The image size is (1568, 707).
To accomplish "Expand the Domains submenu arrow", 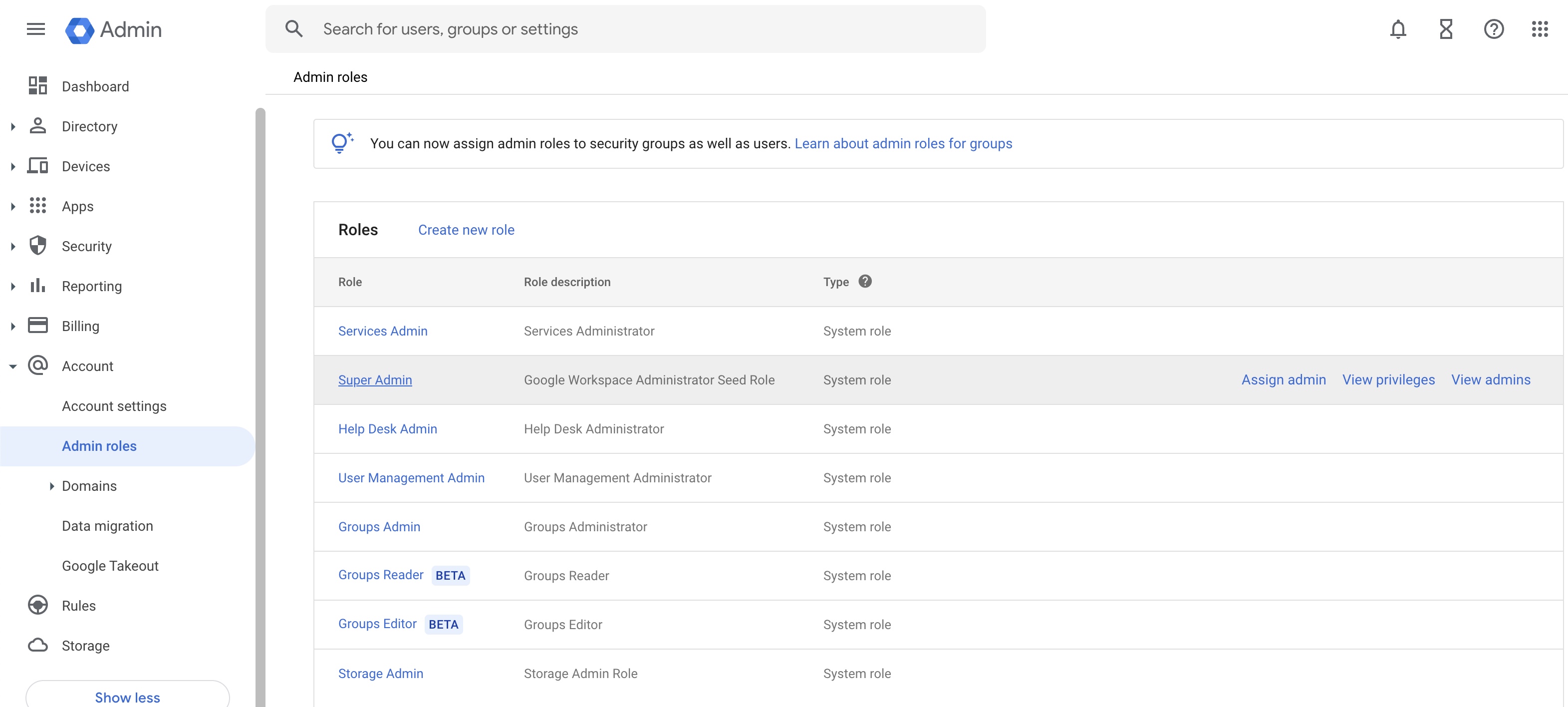I will pos(52,486).
